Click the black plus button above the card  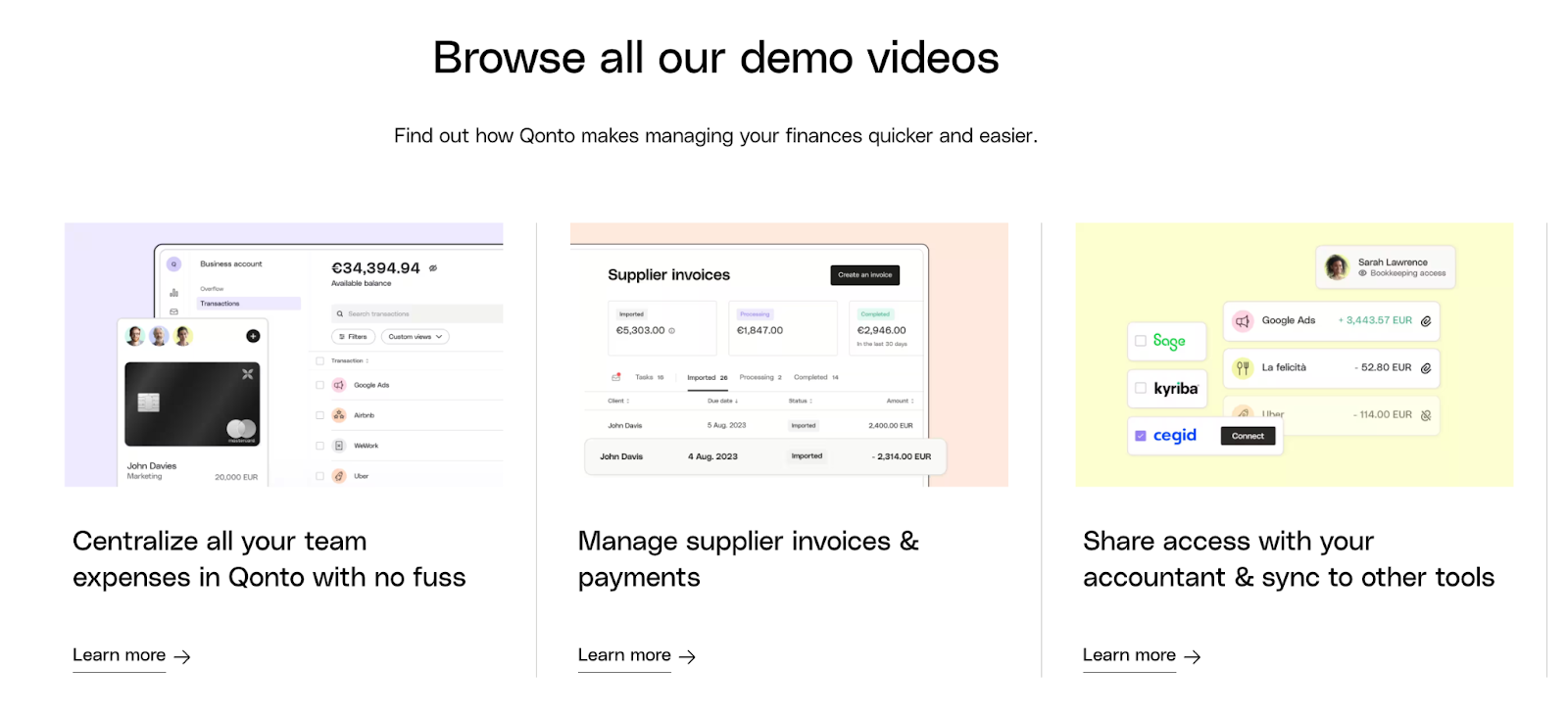253,336
